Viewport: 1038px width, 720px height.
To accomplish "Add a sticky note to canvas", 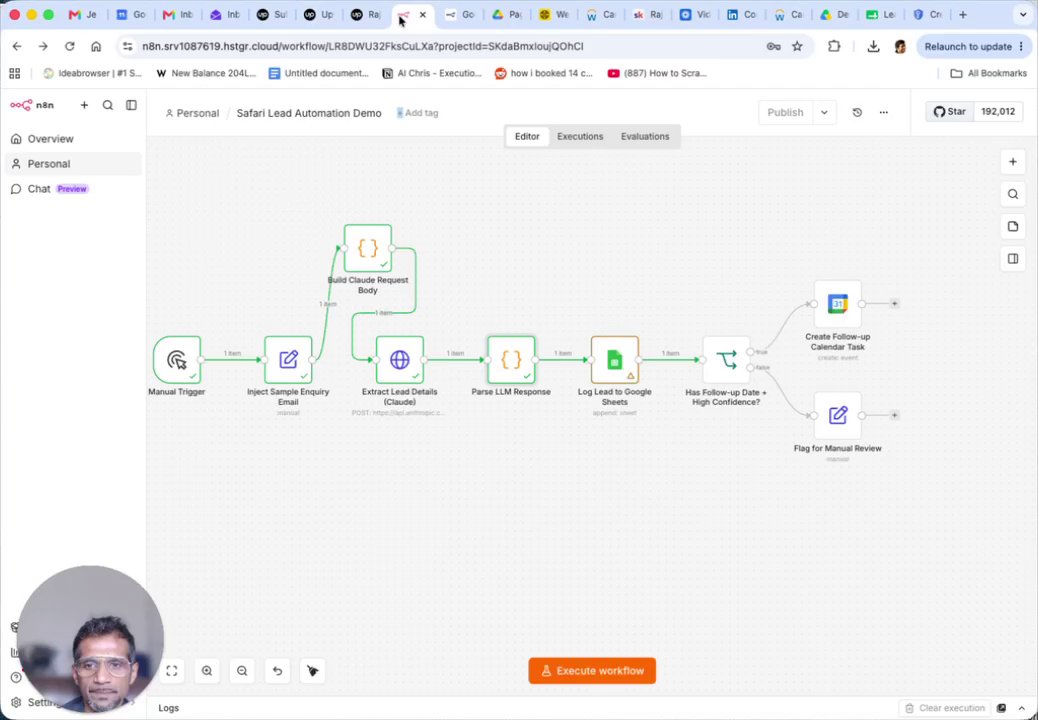I will coord(1013,226).
